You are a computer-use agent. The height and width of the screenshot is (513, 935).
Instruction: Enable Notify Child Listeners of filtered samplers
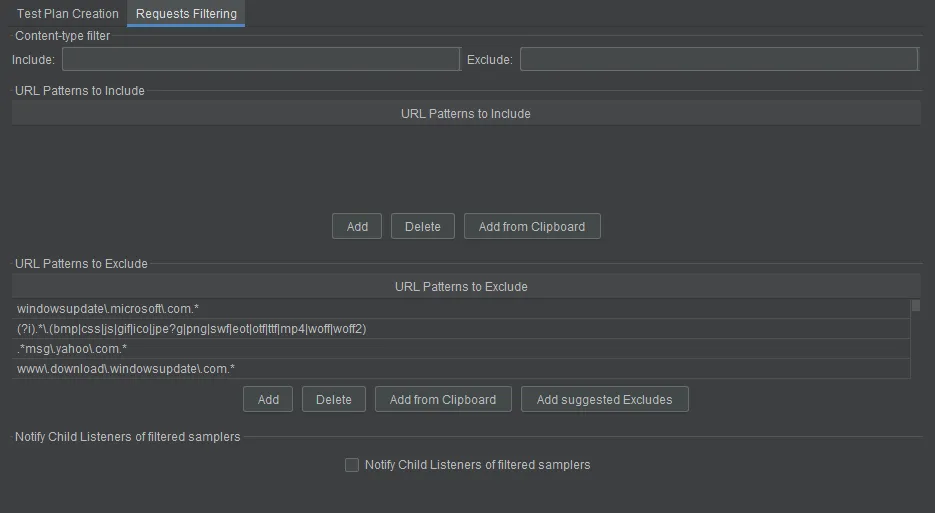[x=352, y=465]
